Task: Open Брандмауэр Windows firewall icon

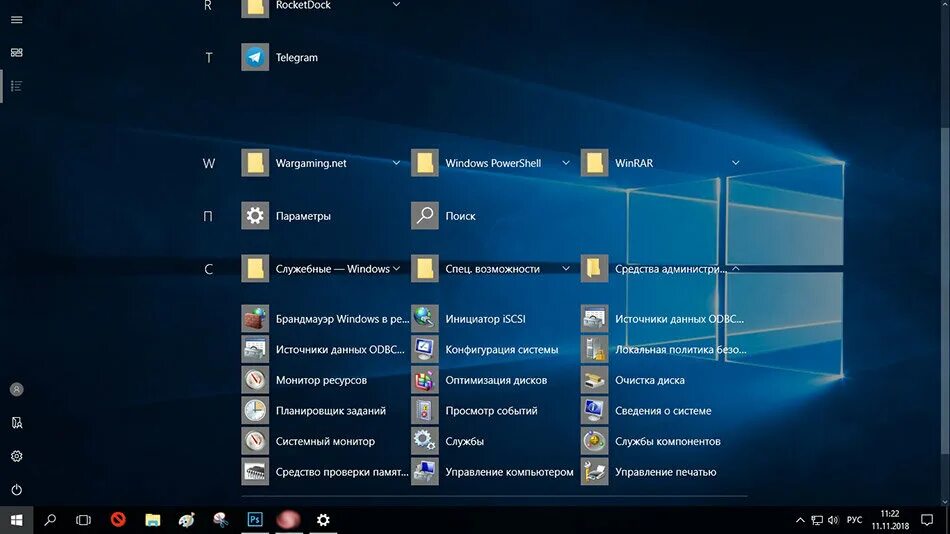Action: (255, 318)
